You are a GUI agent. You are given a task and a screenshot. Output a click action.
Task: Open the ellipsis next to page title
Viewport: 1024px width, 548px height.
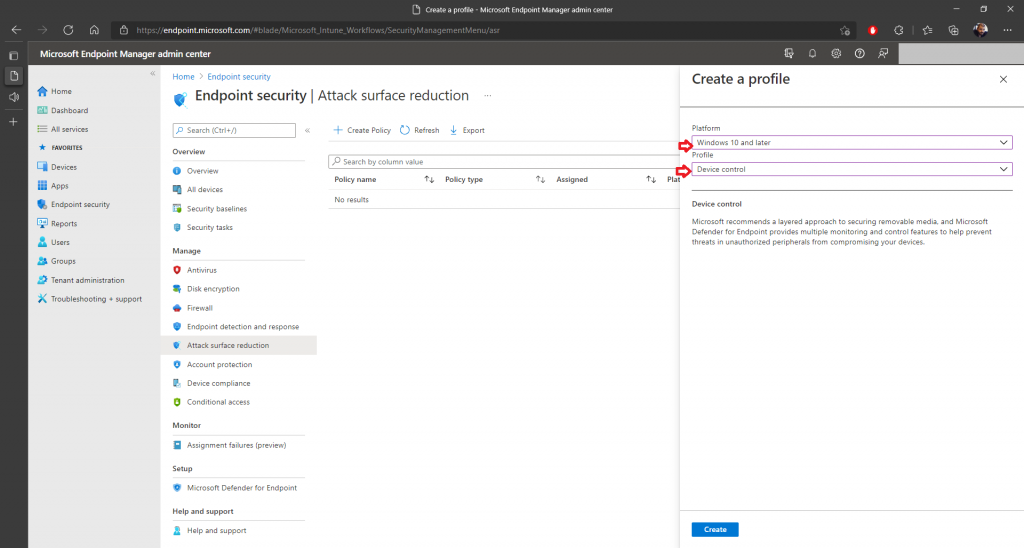(x=488, y=96)
